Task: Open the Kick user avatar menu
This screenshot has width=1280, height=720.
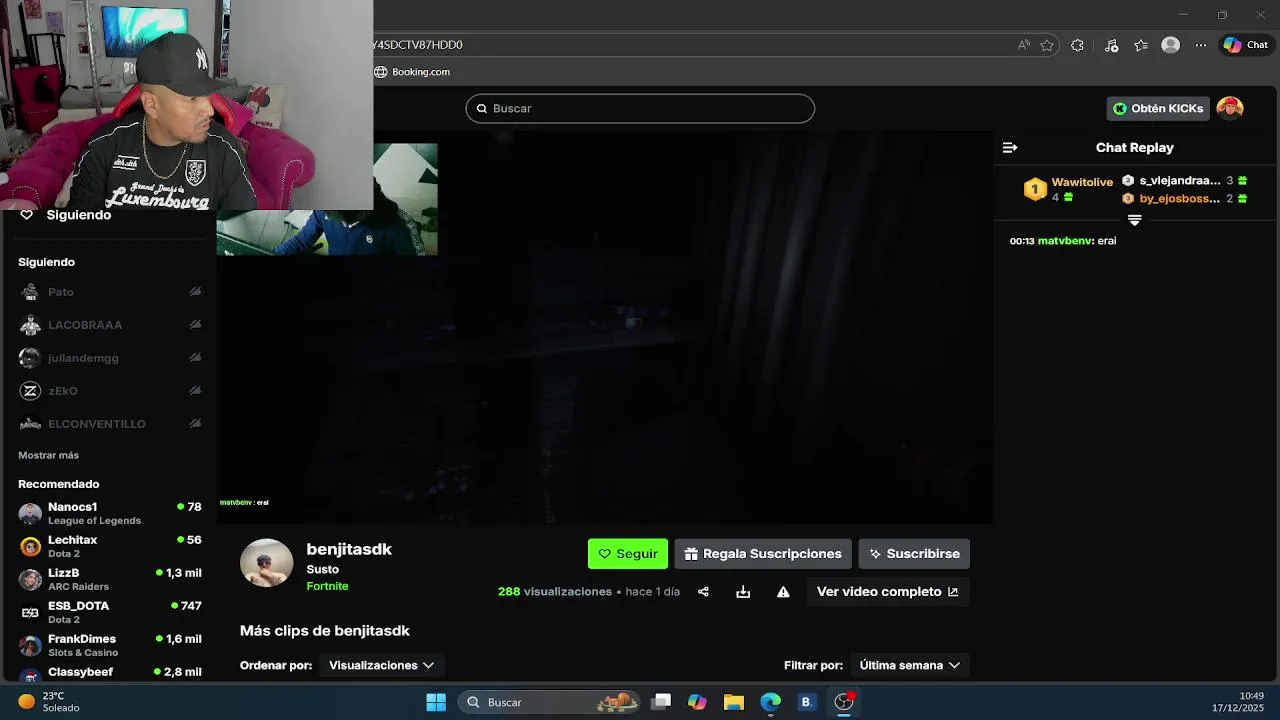Action: pyautogui.click(x=1230, y=108)
